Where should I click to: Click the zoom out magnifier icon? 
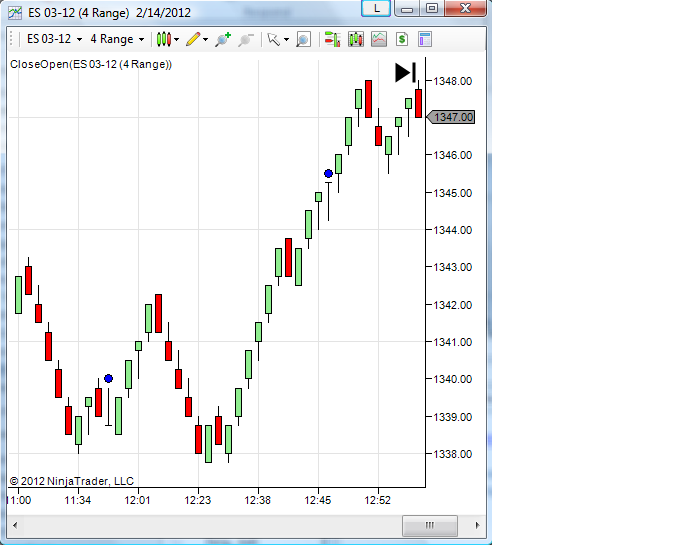pos(246,39)
